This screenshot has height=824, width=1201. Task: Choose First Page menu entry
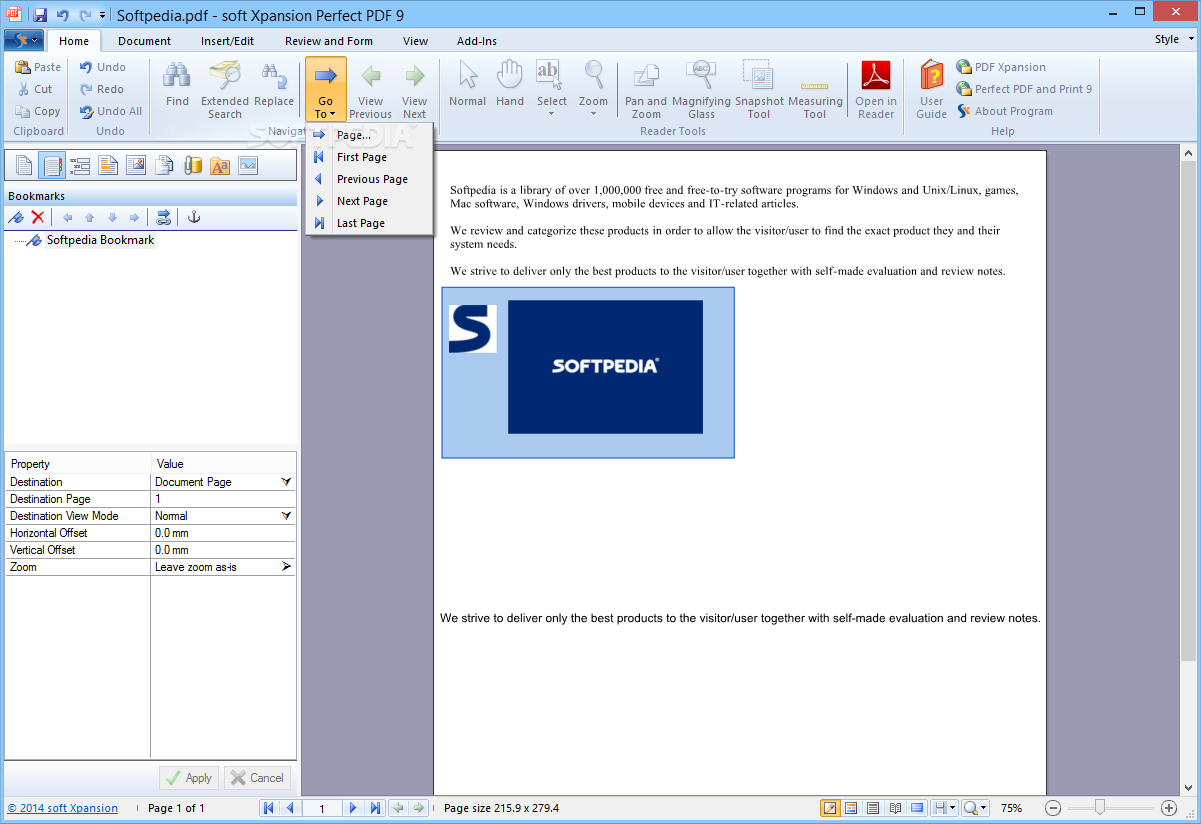(x=369, y=157)
